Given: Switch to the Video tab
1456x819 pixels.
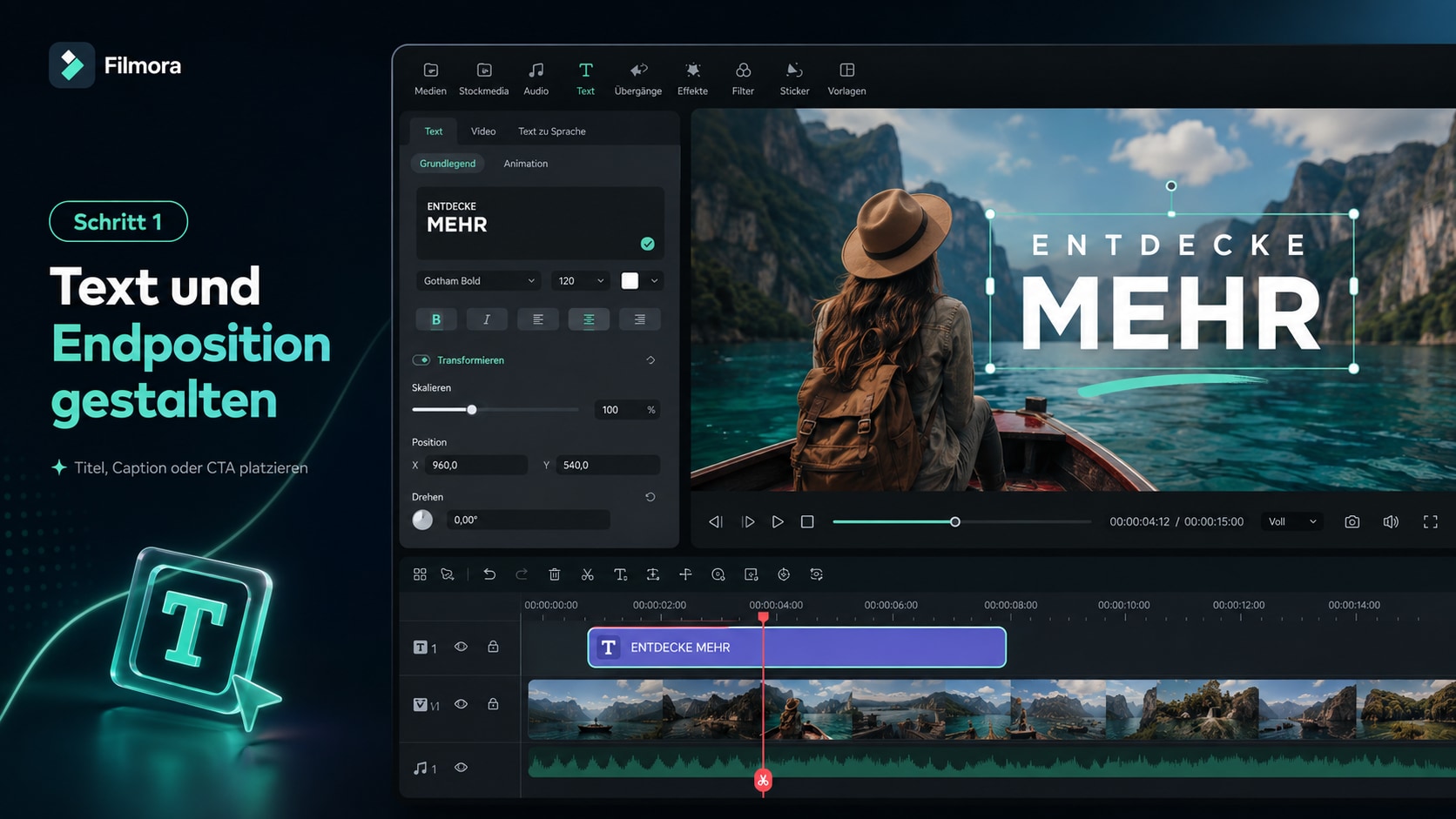Looking at the screenshot, I should coord(483,131).
